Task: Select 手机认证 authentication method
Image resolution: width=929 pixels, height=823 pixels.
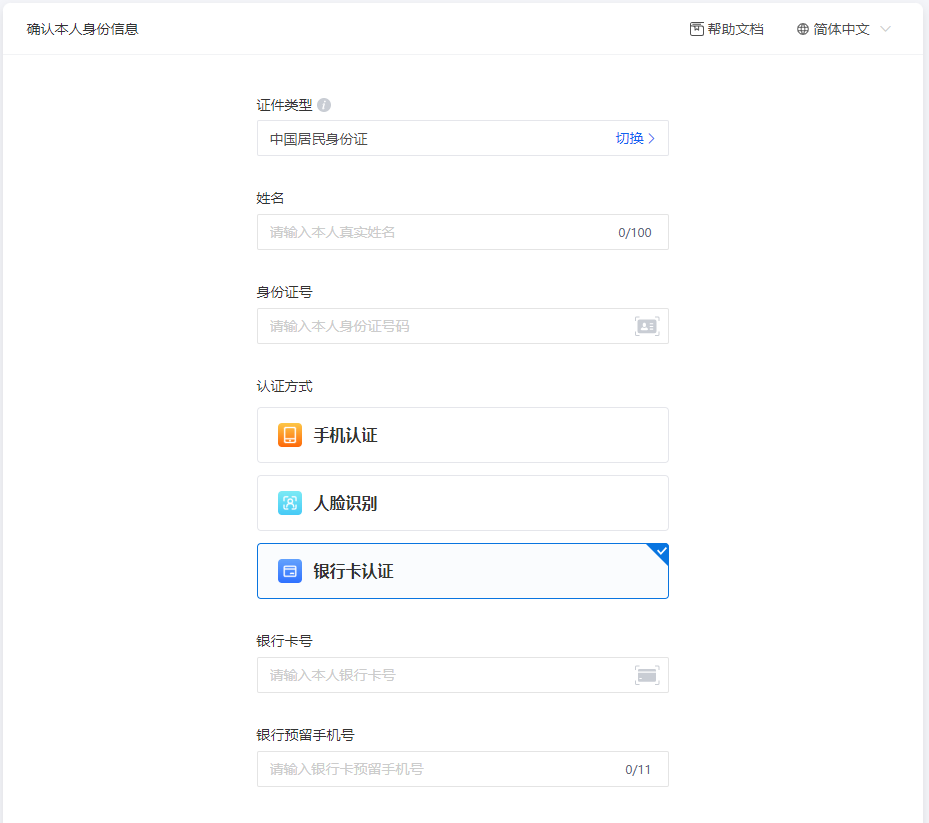Action: pyautogui.click(x=462, y=435)
